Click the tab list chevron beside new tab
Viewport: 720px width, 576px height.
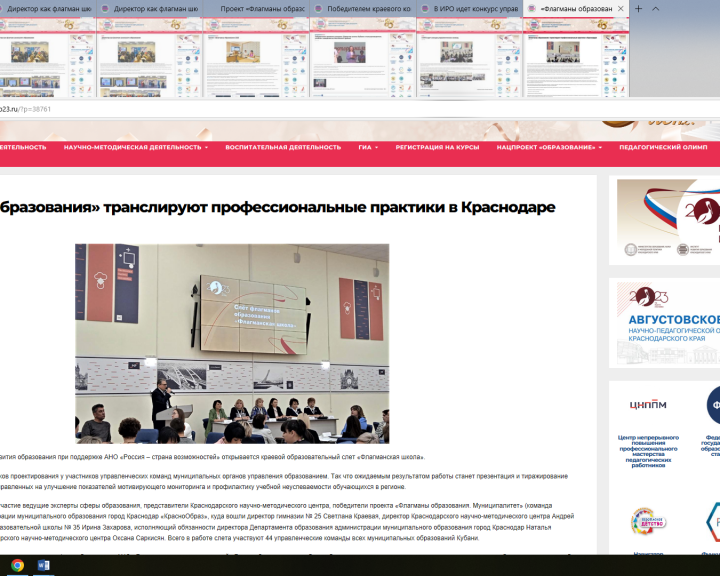point(656,8)
